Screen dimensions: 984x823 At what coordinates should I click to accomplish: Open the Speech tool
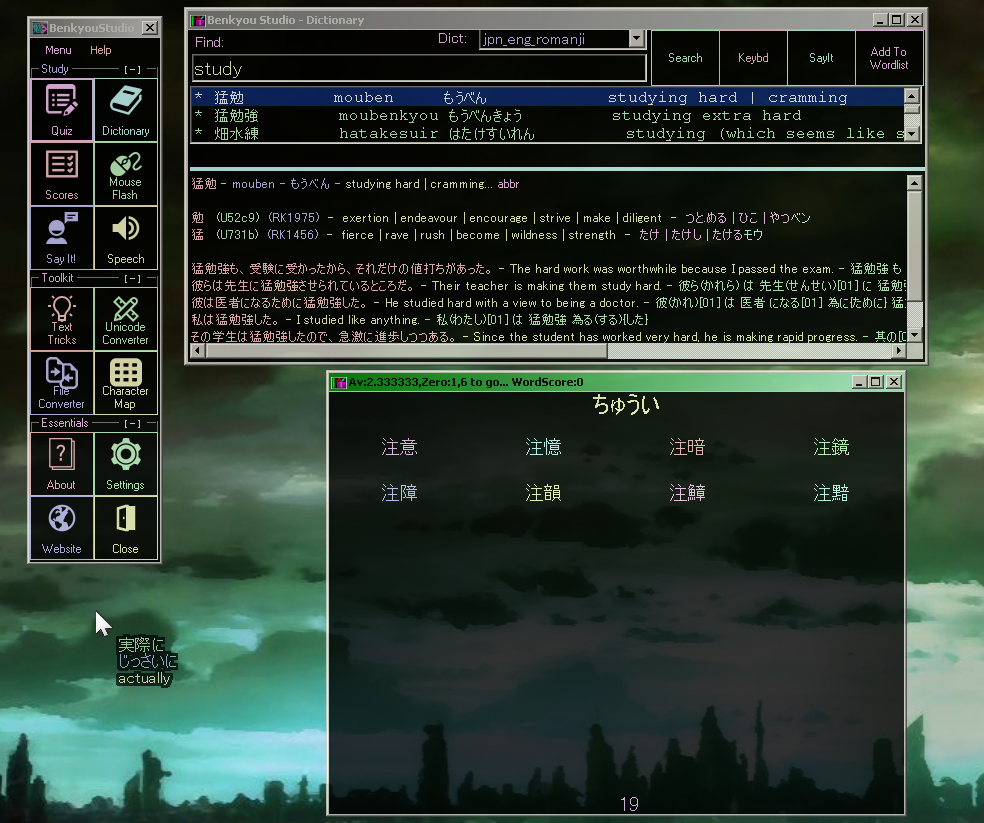coord(125,238)
